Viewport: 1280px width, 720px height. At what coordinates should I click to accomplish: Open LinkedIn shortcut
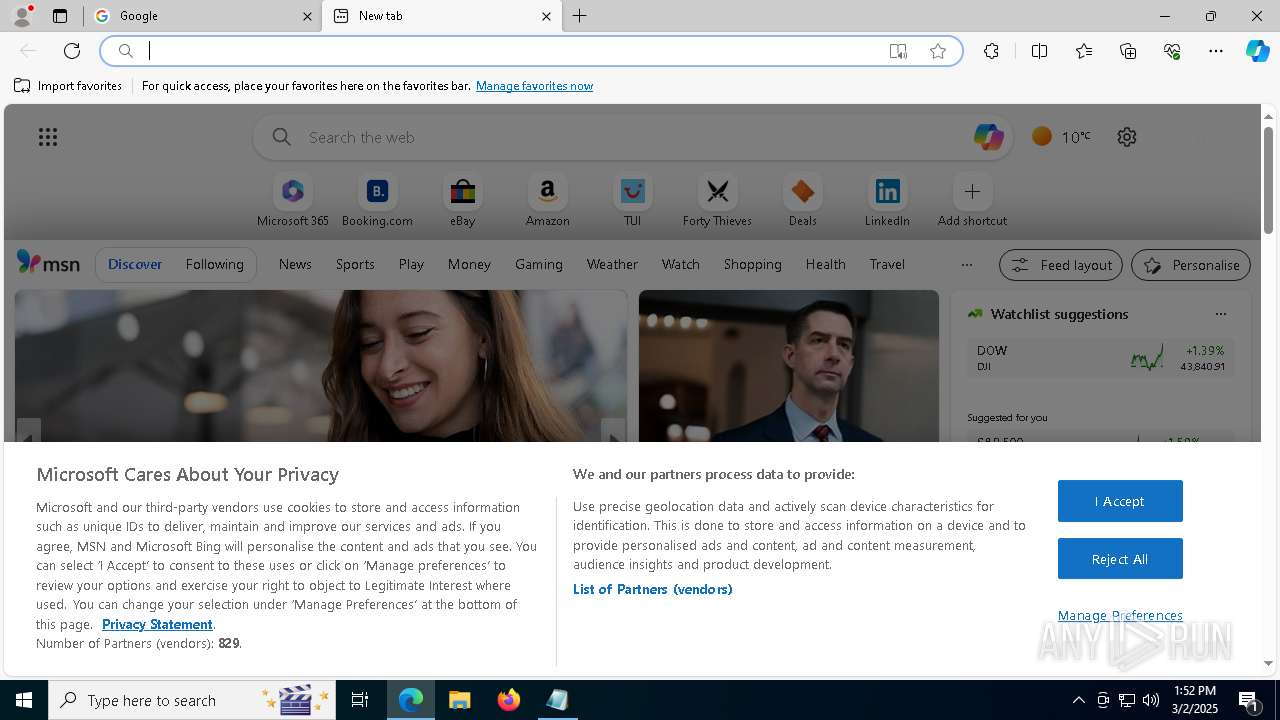coord(887,200)
